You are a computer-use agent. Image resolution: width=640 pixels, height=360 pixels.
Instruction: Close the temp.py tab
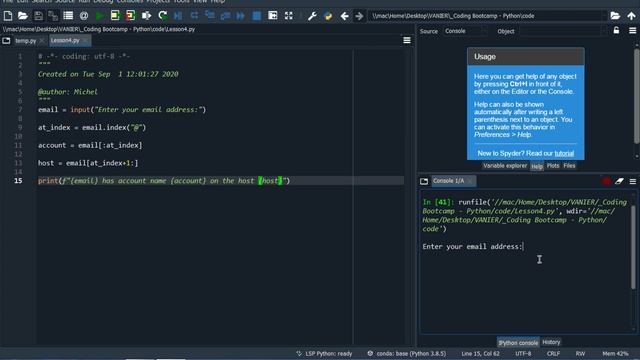tap(42, 41)
